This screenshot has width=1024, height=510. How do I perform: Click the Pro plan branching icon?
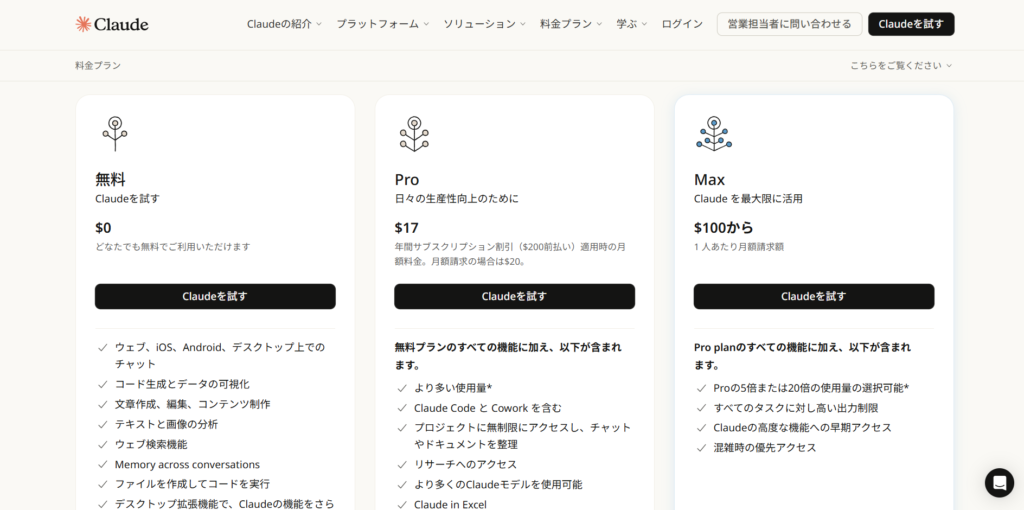coord(414,133)
